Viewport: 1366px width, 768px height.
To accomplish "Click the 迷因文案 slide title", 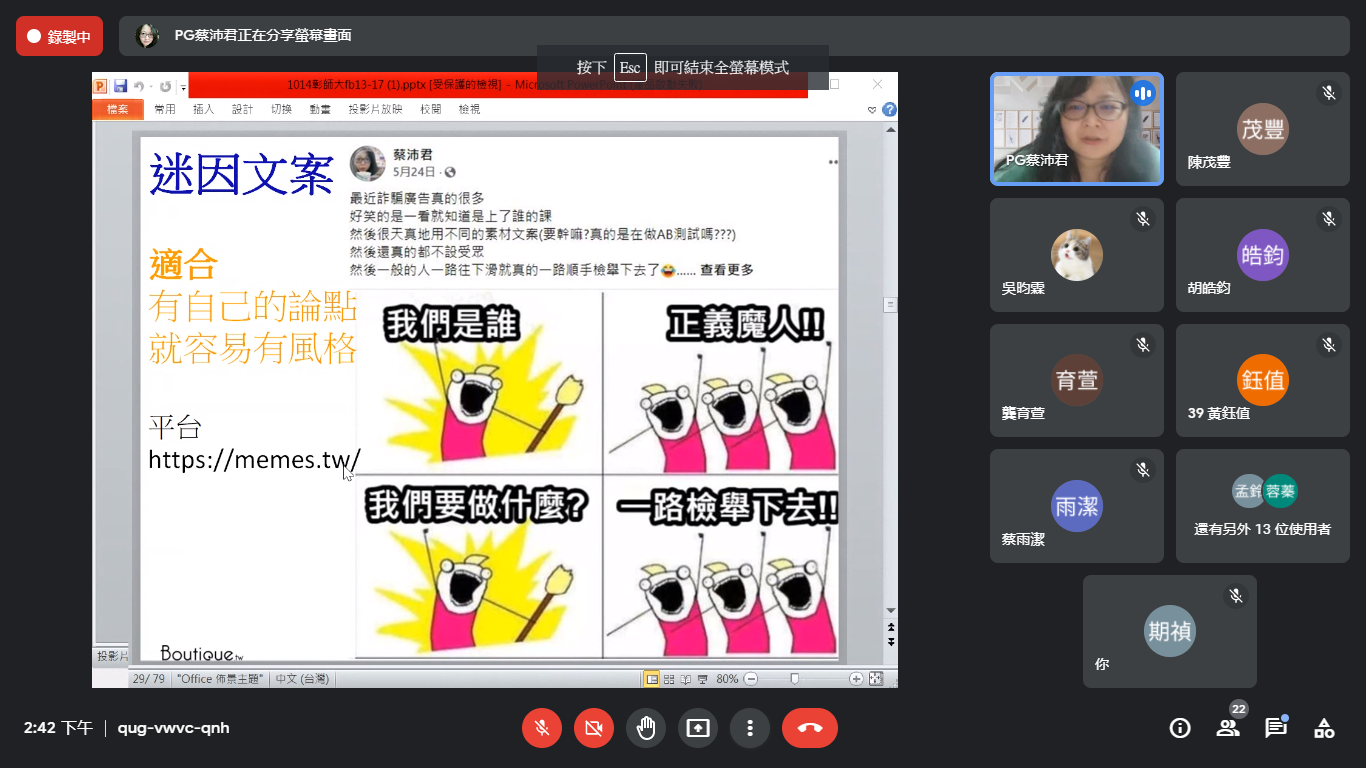I will click(241, 173).
